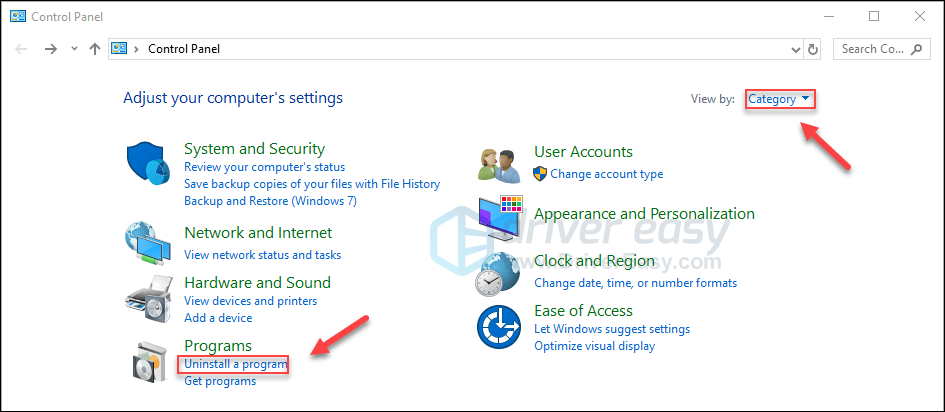Click Uninstall a program link
Viewport: 945px width, 412px height.
236,365
